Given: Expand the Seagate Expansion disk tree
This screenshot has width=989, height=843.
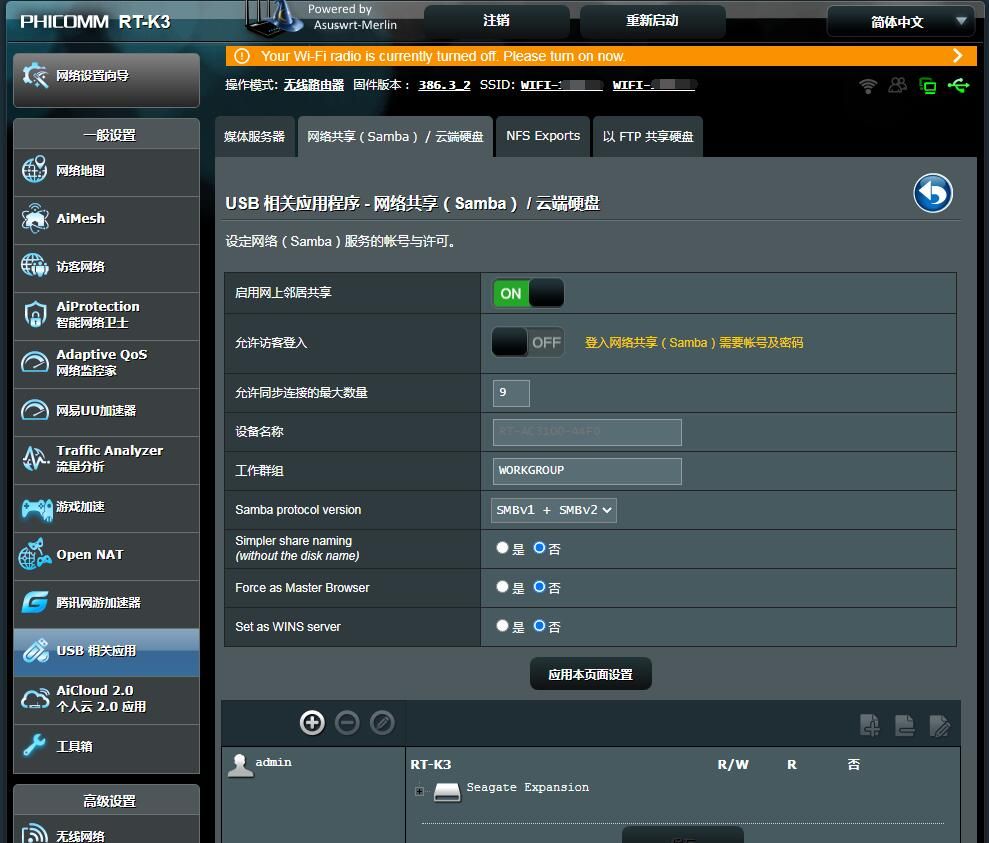Looking at the screenshot, I should pos(420,791).
